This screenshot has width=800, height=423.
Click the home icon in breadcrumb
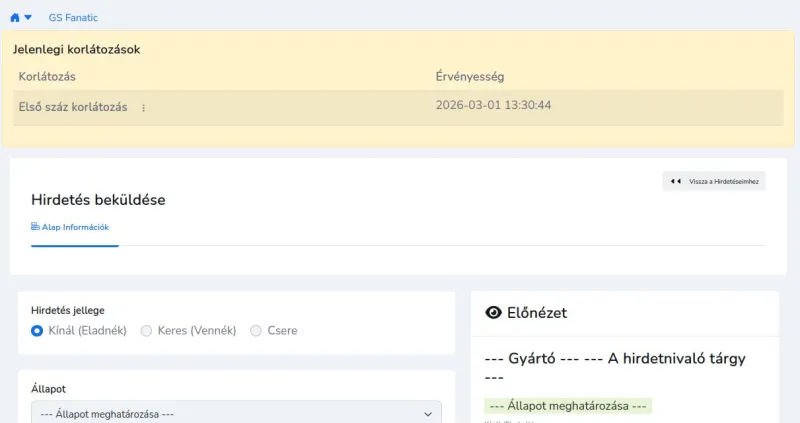tap(15, 18)
